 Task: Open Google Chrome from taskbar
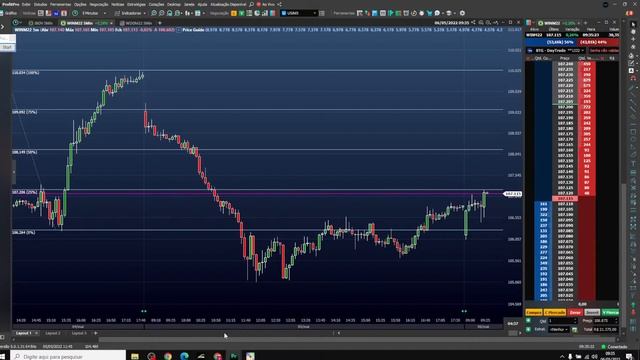(x=168, y=356)
